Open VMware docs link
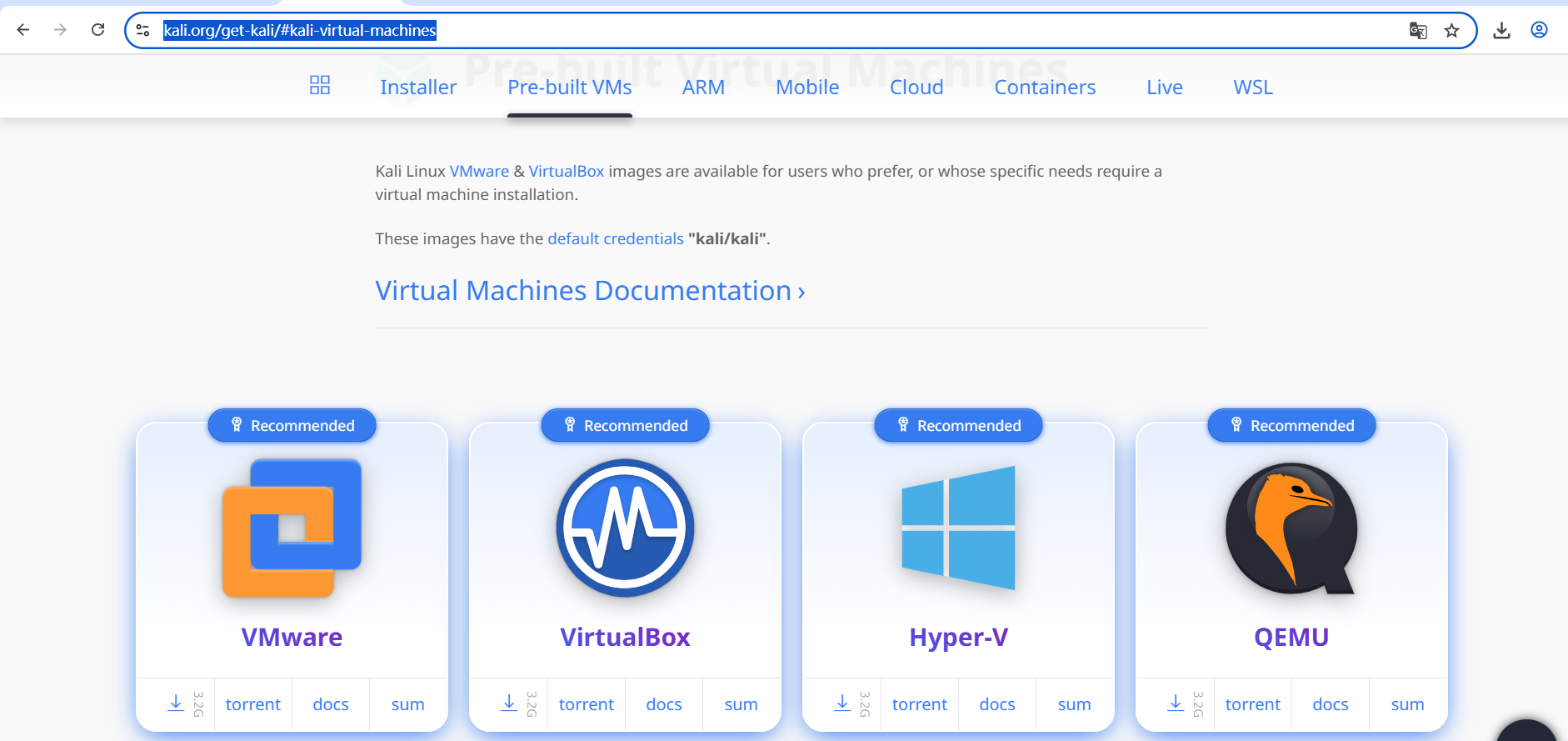The width and height of the screenshot is (1568, 741). (x=331, y=704)
